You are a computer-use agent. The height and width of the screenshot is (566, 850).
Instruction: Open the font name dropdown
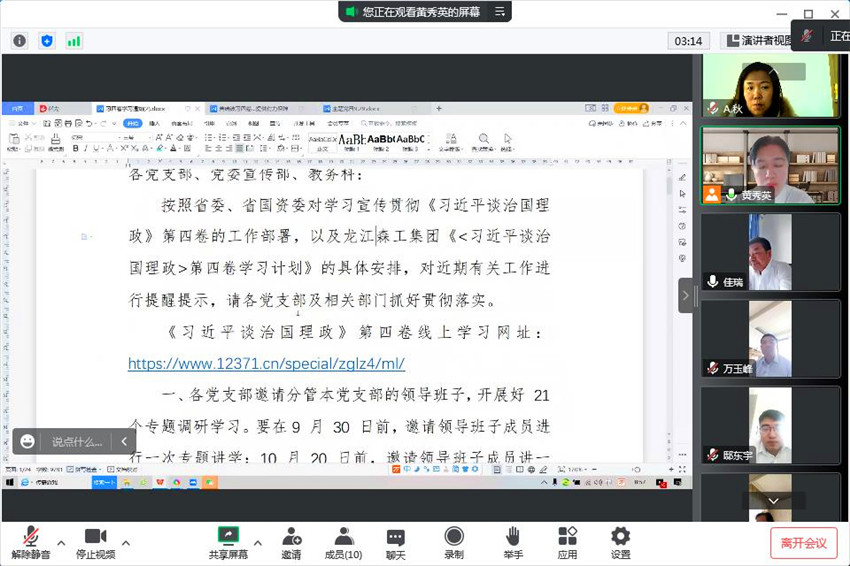(x=95, y=138)
